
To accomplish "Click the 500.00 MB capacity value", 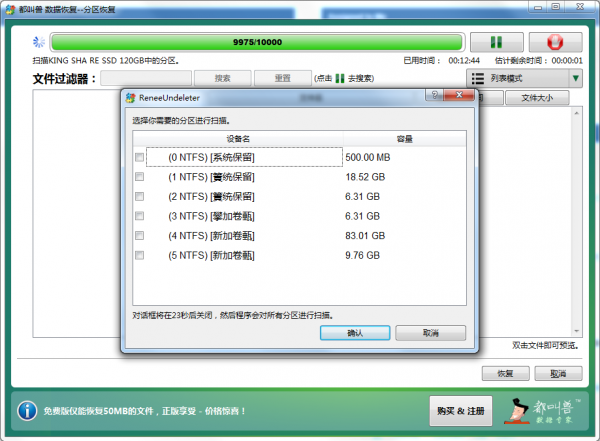I will tap(368, 157).
